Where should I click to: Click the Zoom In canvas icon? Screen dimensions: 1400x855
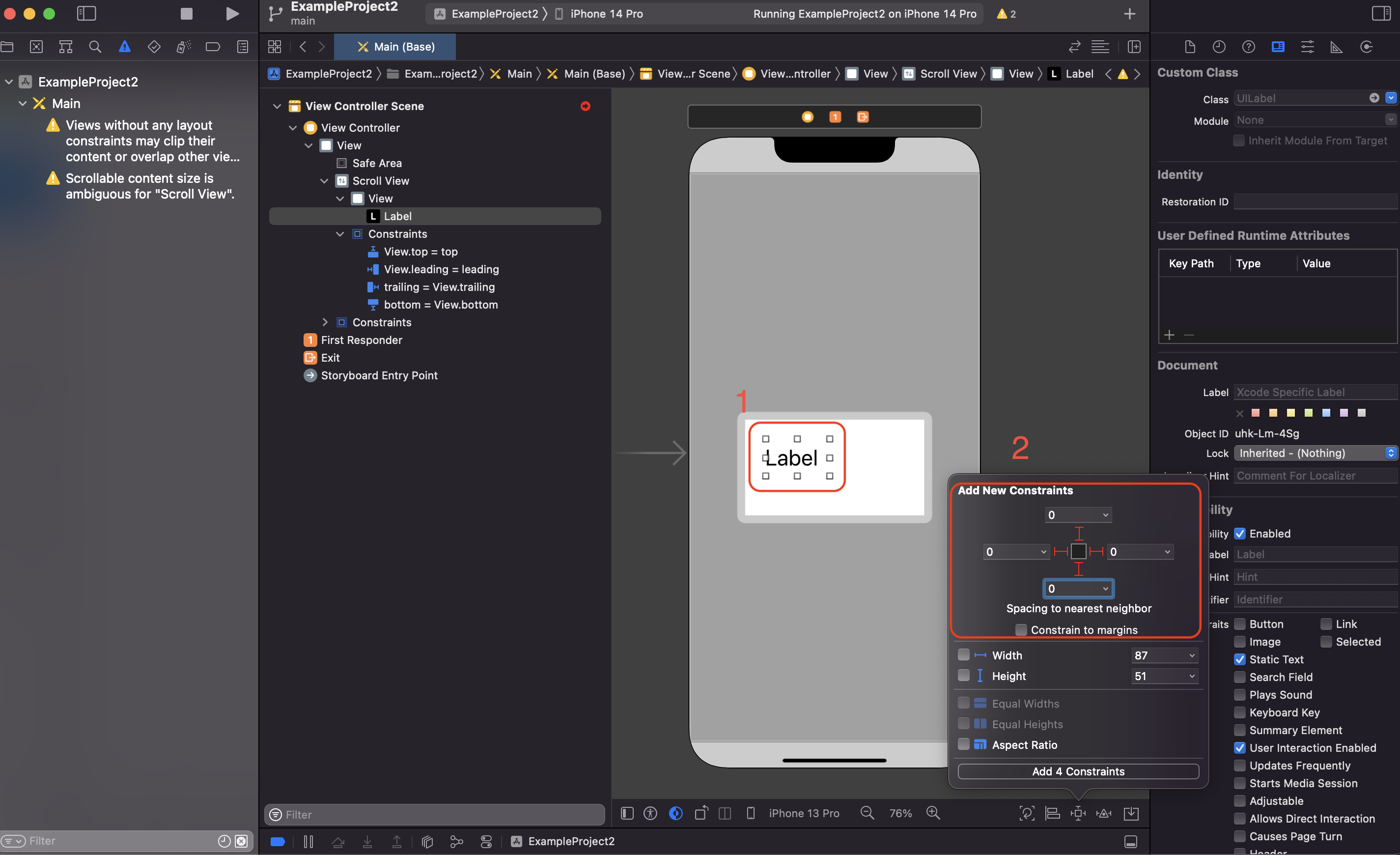pos(933,813)
